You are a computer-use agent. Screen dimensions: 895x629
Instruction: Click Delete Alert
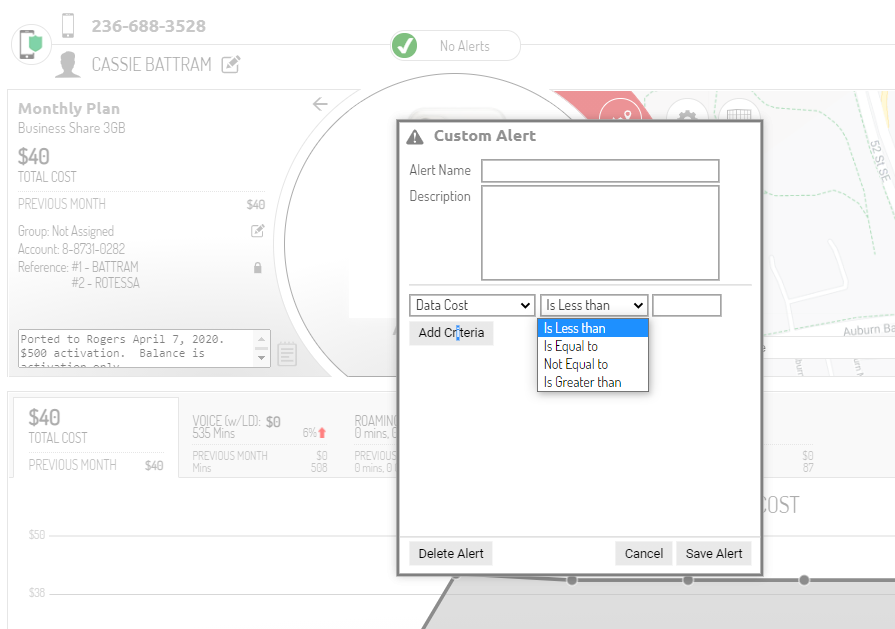450,553
